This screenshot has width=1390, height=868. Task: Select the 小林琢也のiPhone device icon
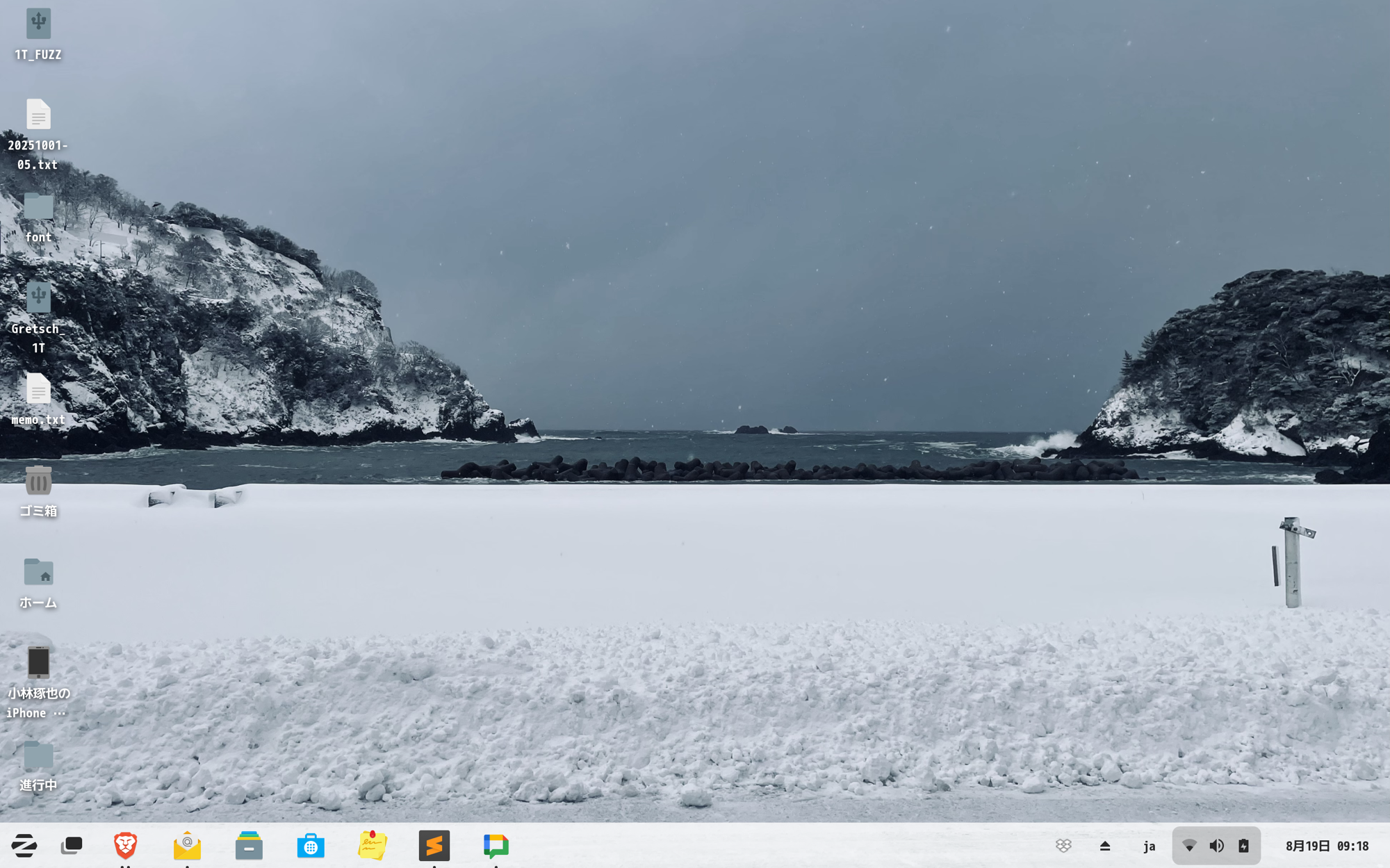point(38,662)
